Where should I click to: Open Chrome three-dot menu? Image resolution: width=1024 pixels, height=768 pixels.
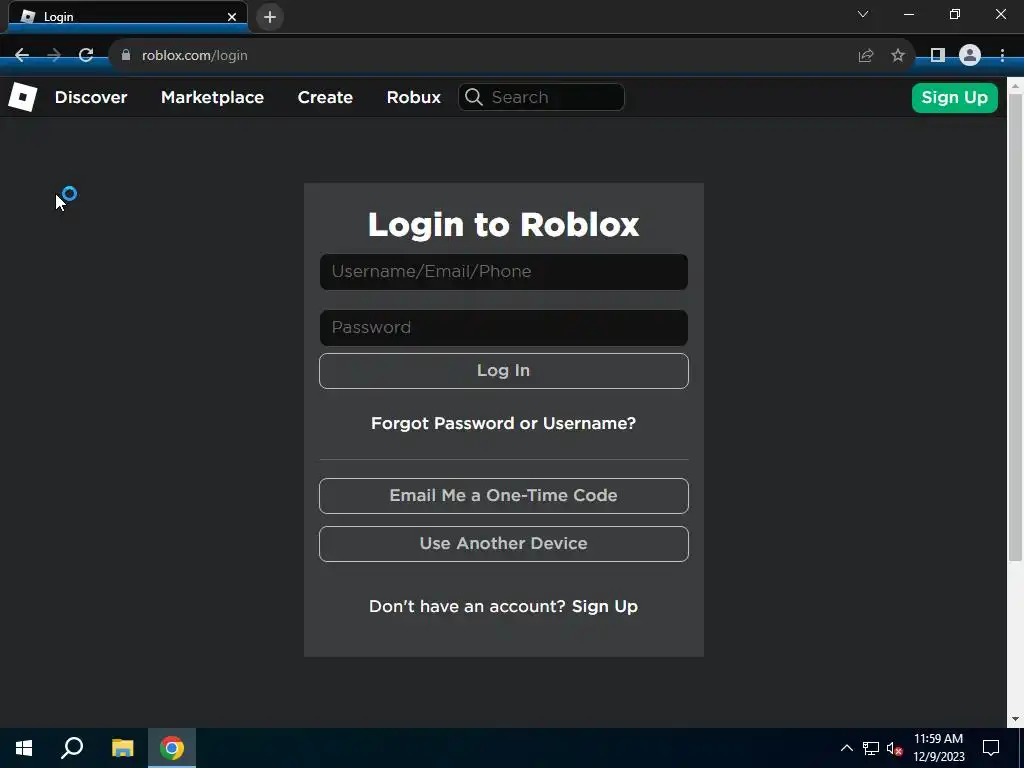[x=1002, y=56]
